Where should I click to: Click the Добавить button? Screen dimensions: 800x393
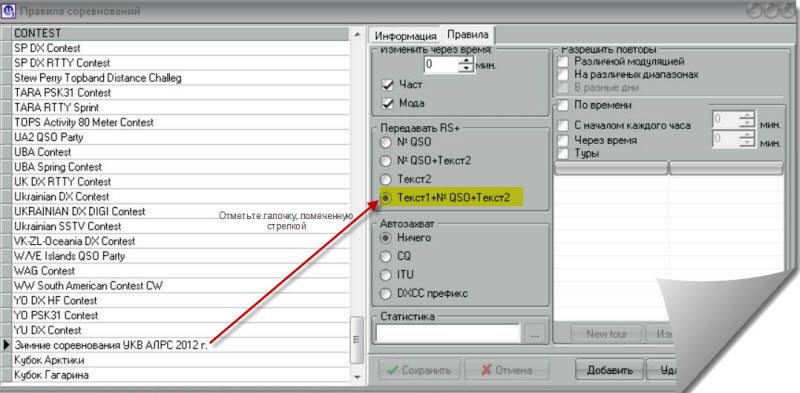coord(610,370)
